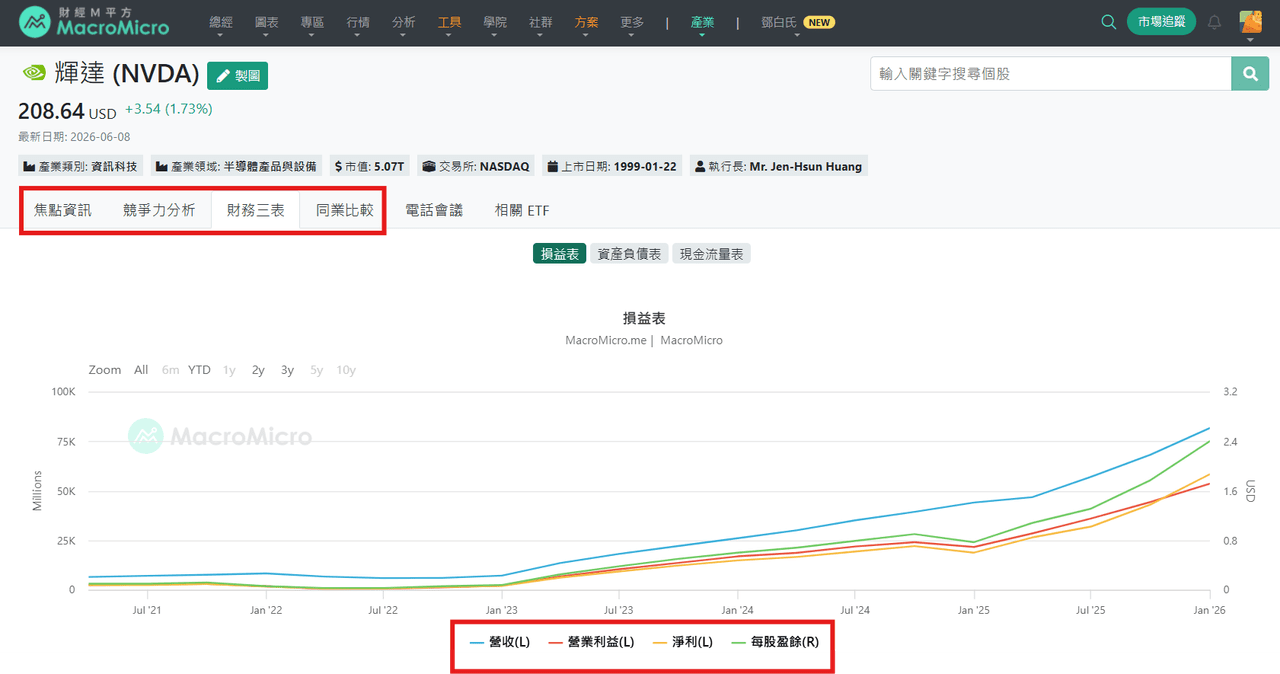Click the 208.64 USD stock price
Viewport: 1280px width, 674px height.
coord(67,112)
